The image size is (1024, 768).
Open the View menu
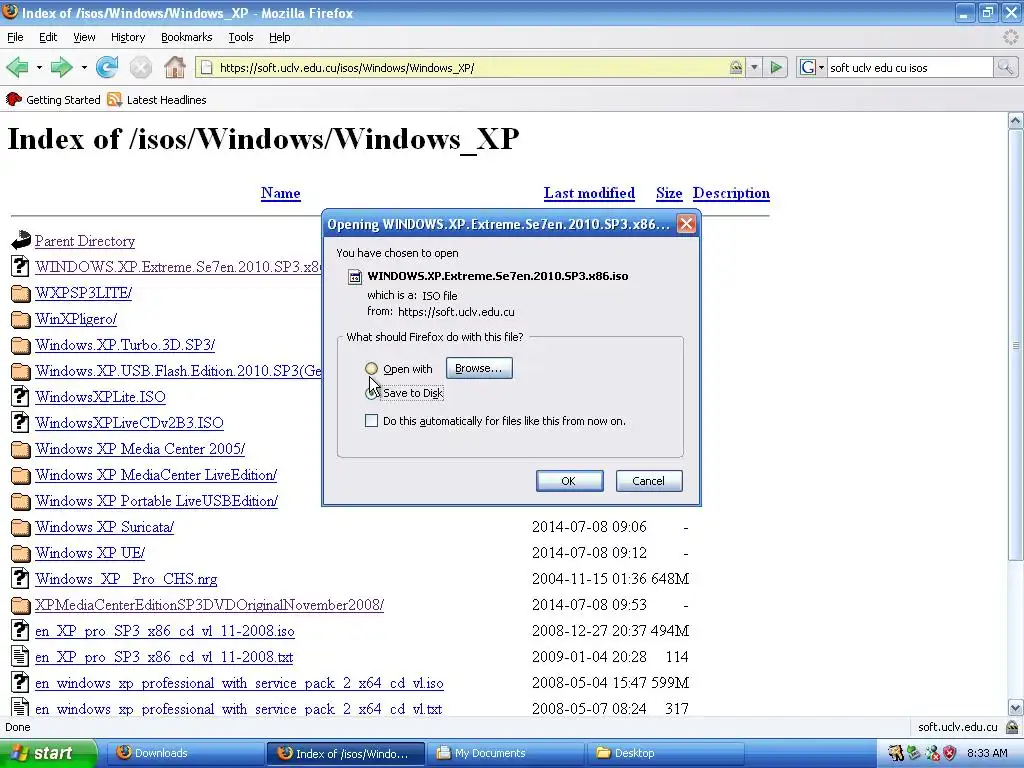(x=84, y=37)
